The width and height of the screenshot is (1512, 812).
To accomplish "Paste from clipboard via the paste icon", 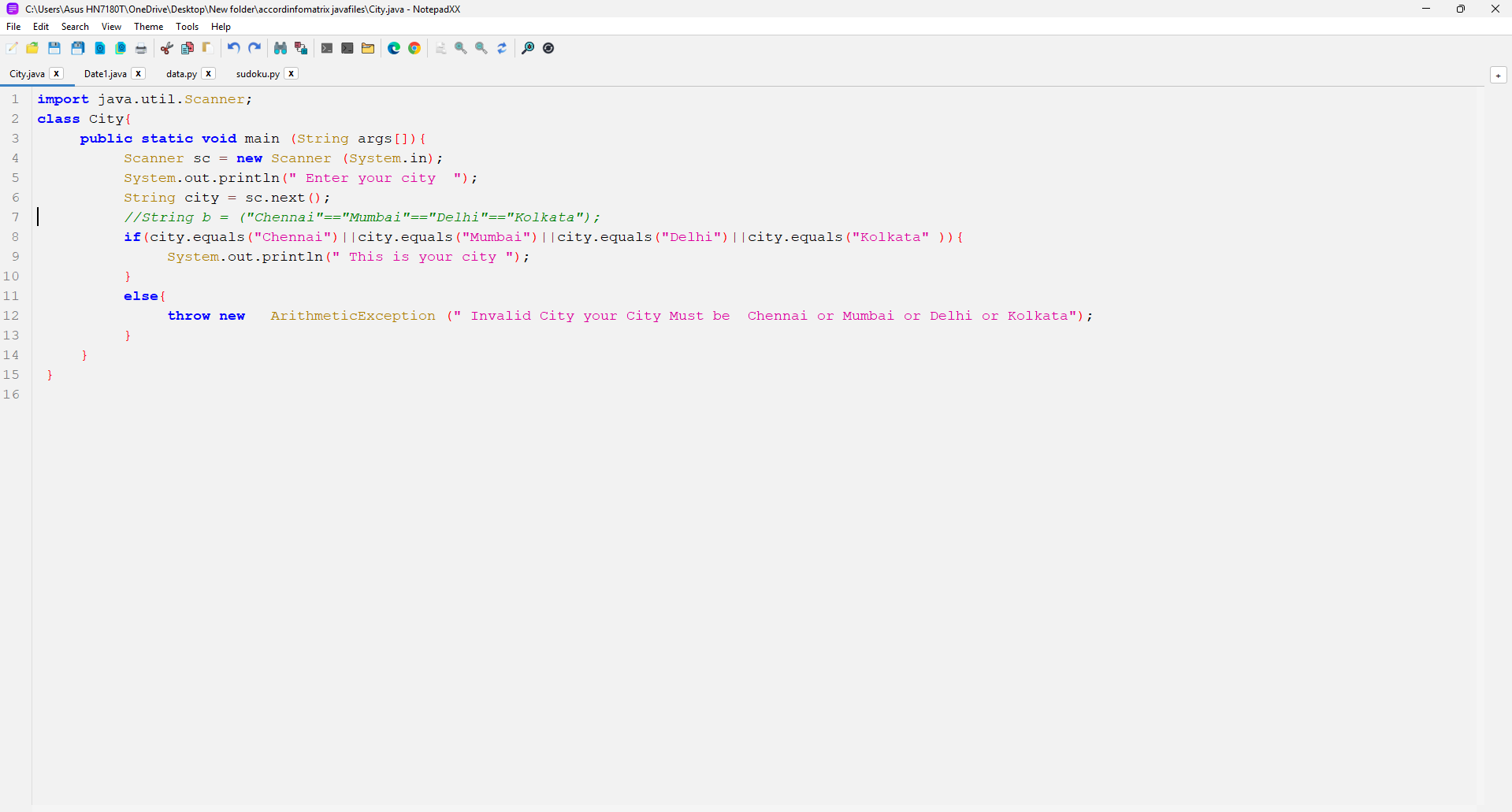I will click(207, 48).
